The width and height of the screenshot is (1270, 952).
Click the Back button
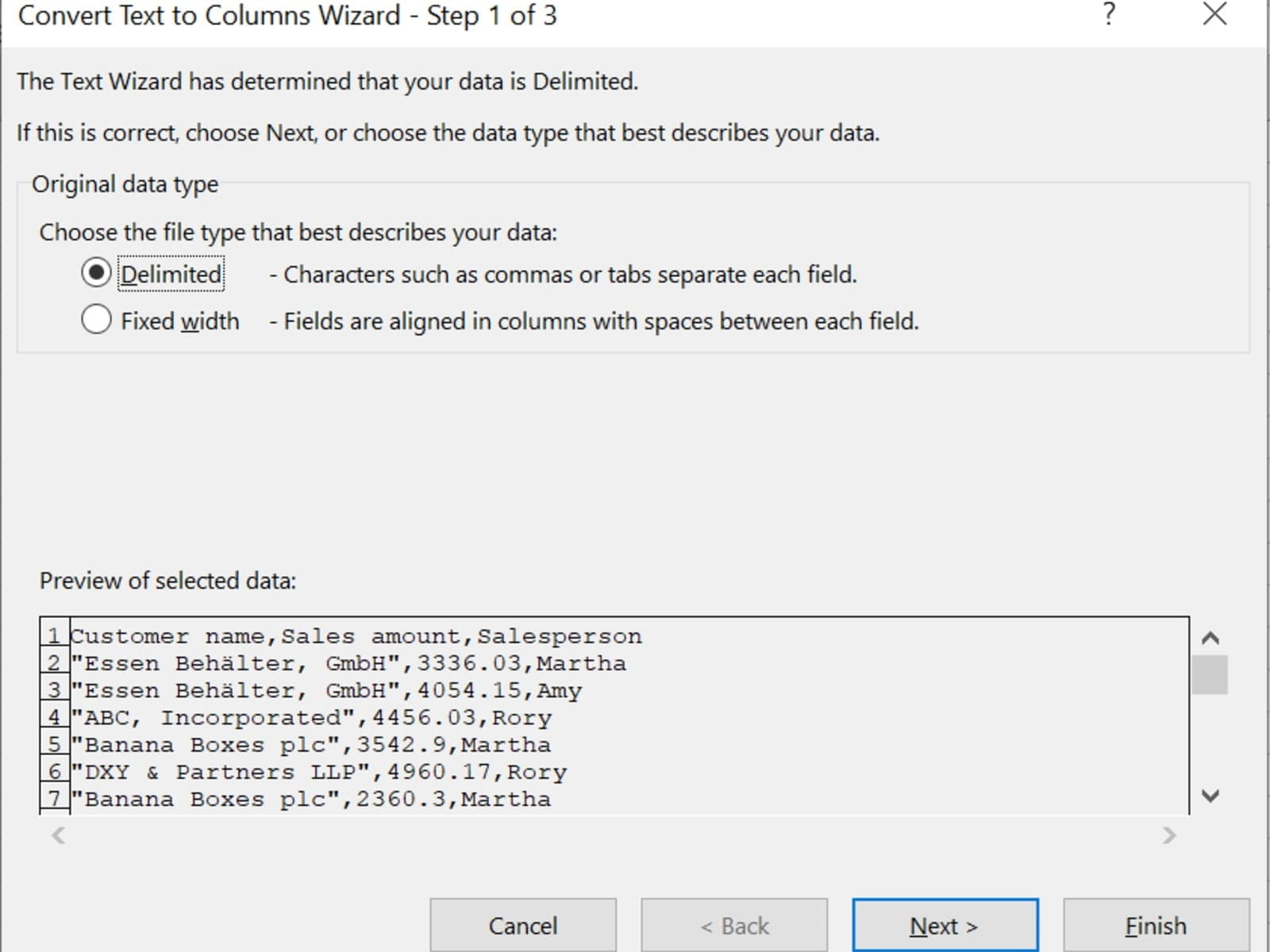coord(734,925)
